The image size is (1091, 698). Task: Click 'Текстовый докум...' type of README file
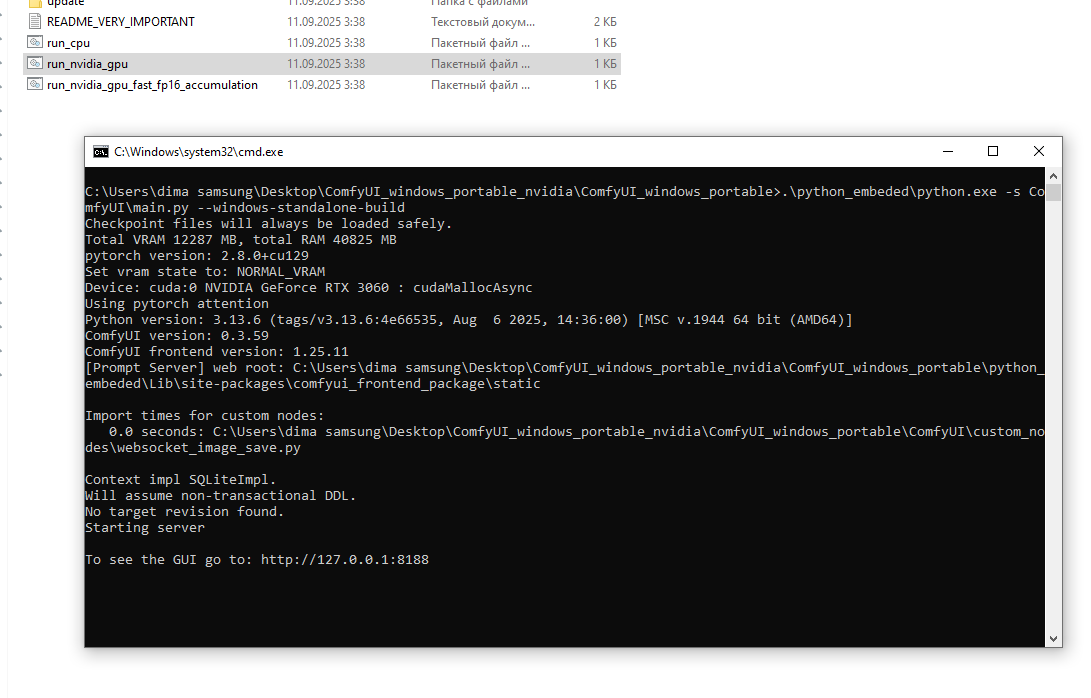coord(482,22)
